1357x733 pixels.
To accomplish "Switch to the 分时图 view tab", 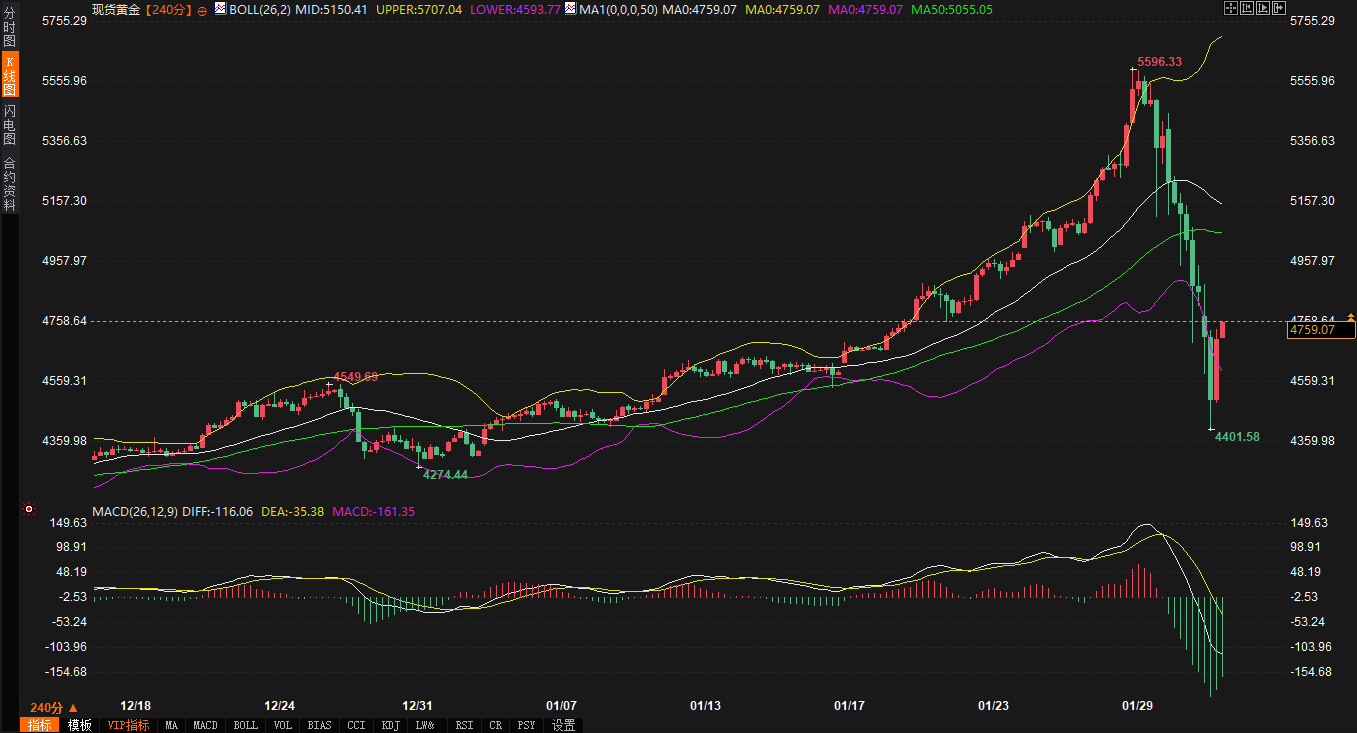I will coord(10,29).
